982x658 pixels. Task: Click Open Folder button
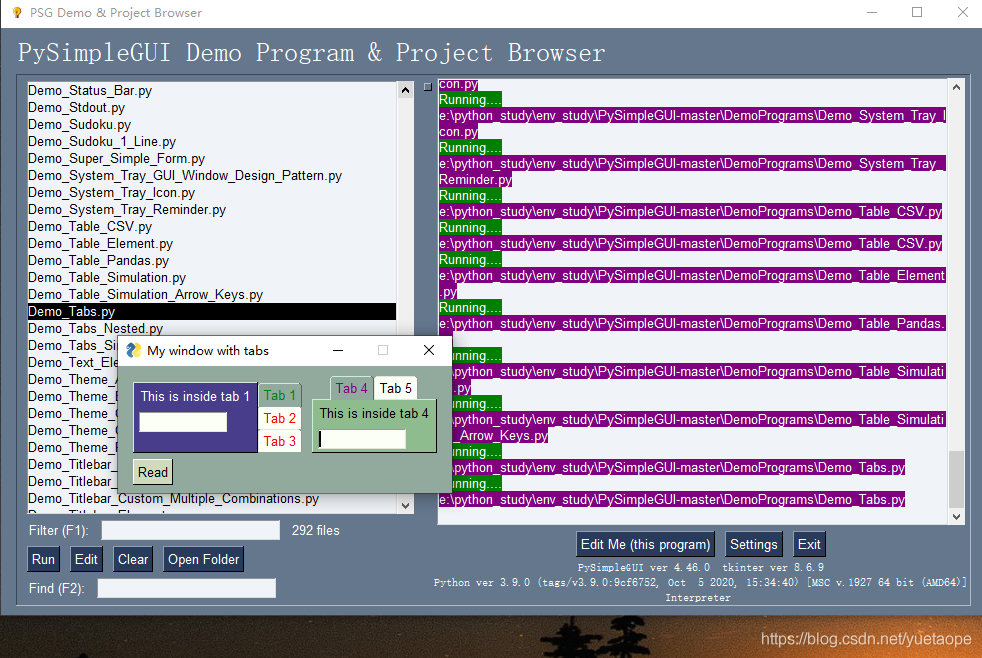[x=204, y=559]
